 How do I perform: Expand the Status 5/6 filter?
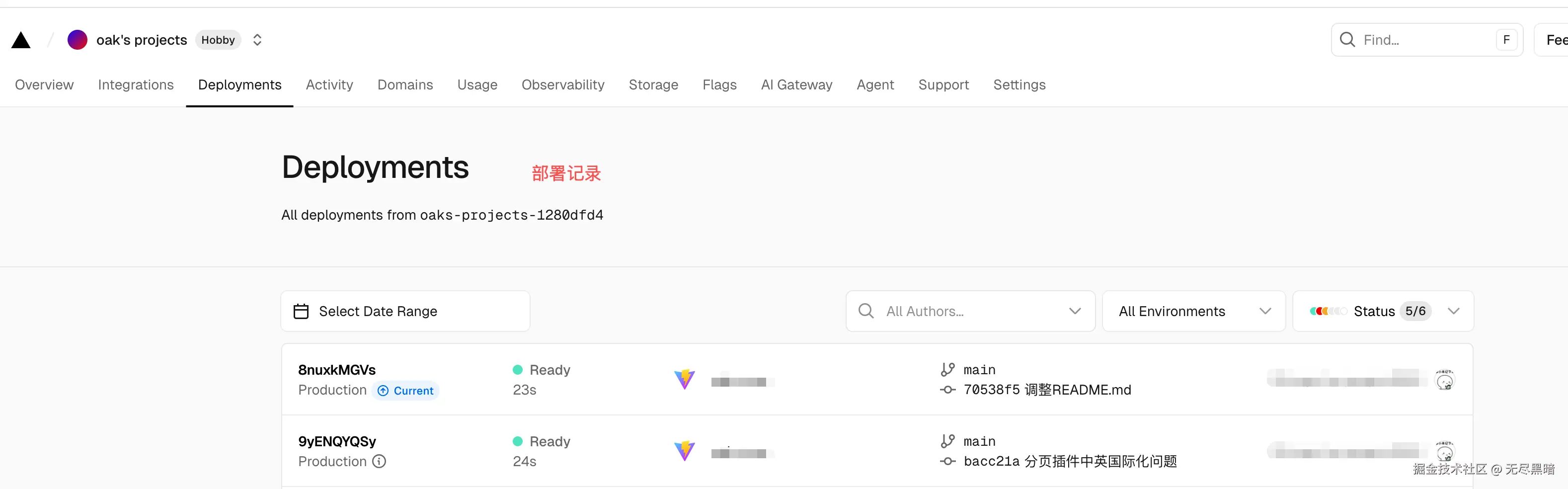[1453, 311]
